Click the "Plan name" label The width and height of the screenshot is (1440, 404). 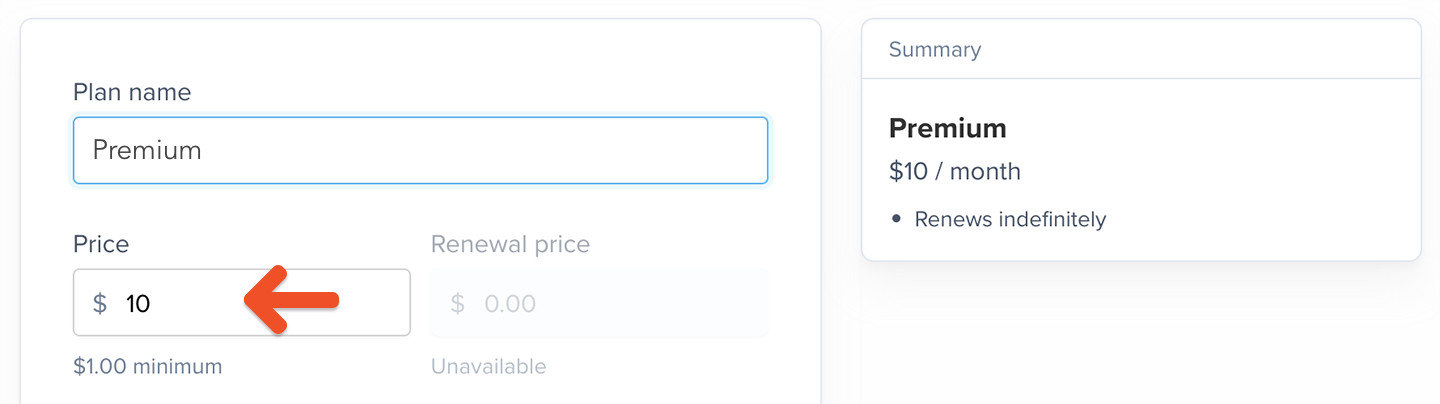point(132,93)
